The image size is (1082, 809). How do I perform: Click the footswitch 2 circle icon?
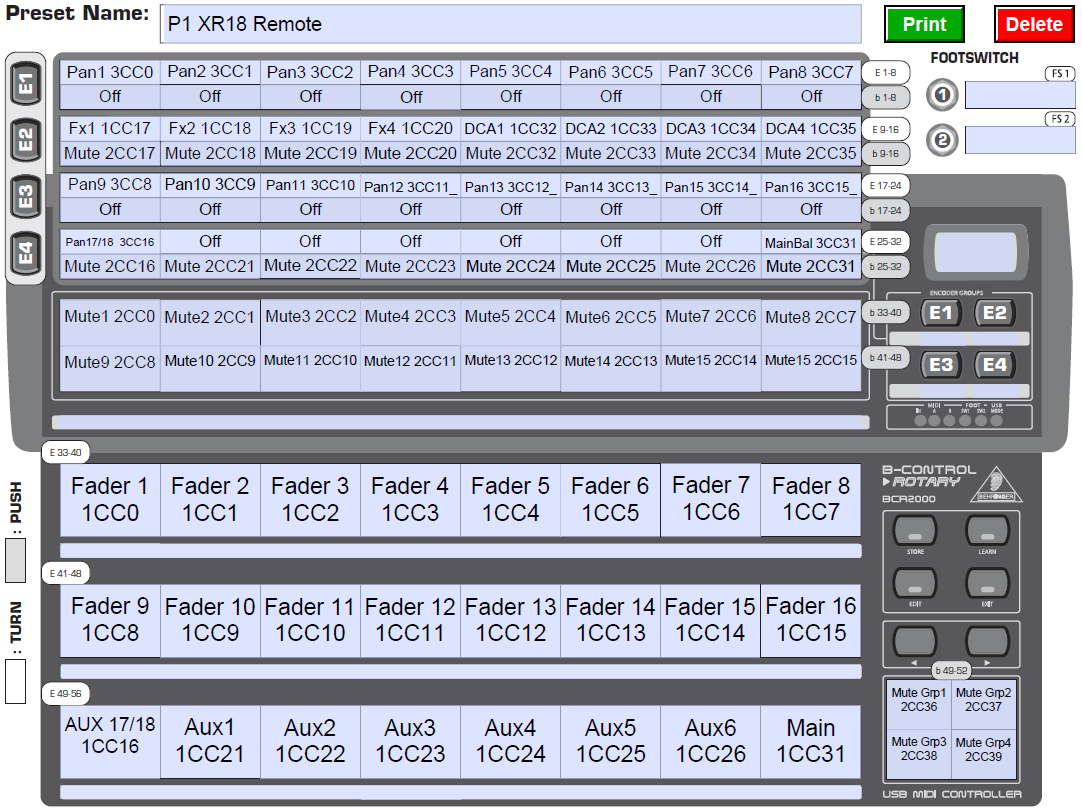pyautogui.click(x=943, y=141)
